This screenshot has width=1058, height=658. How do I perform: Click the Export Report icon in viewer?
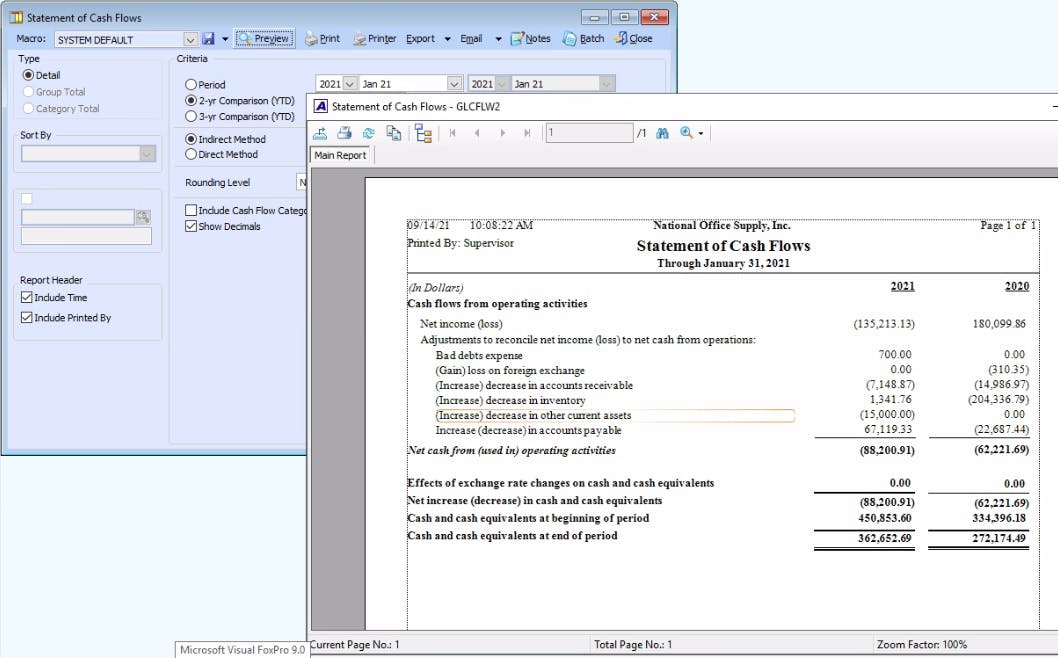coord(320,134)
